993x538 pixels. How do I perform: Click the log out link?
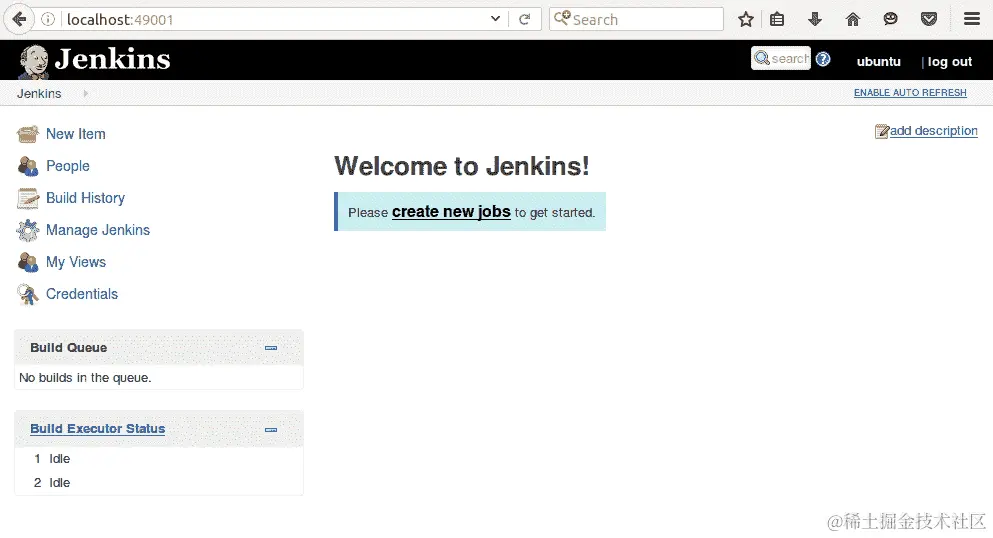pyautogui.click(x=949, y=61)
